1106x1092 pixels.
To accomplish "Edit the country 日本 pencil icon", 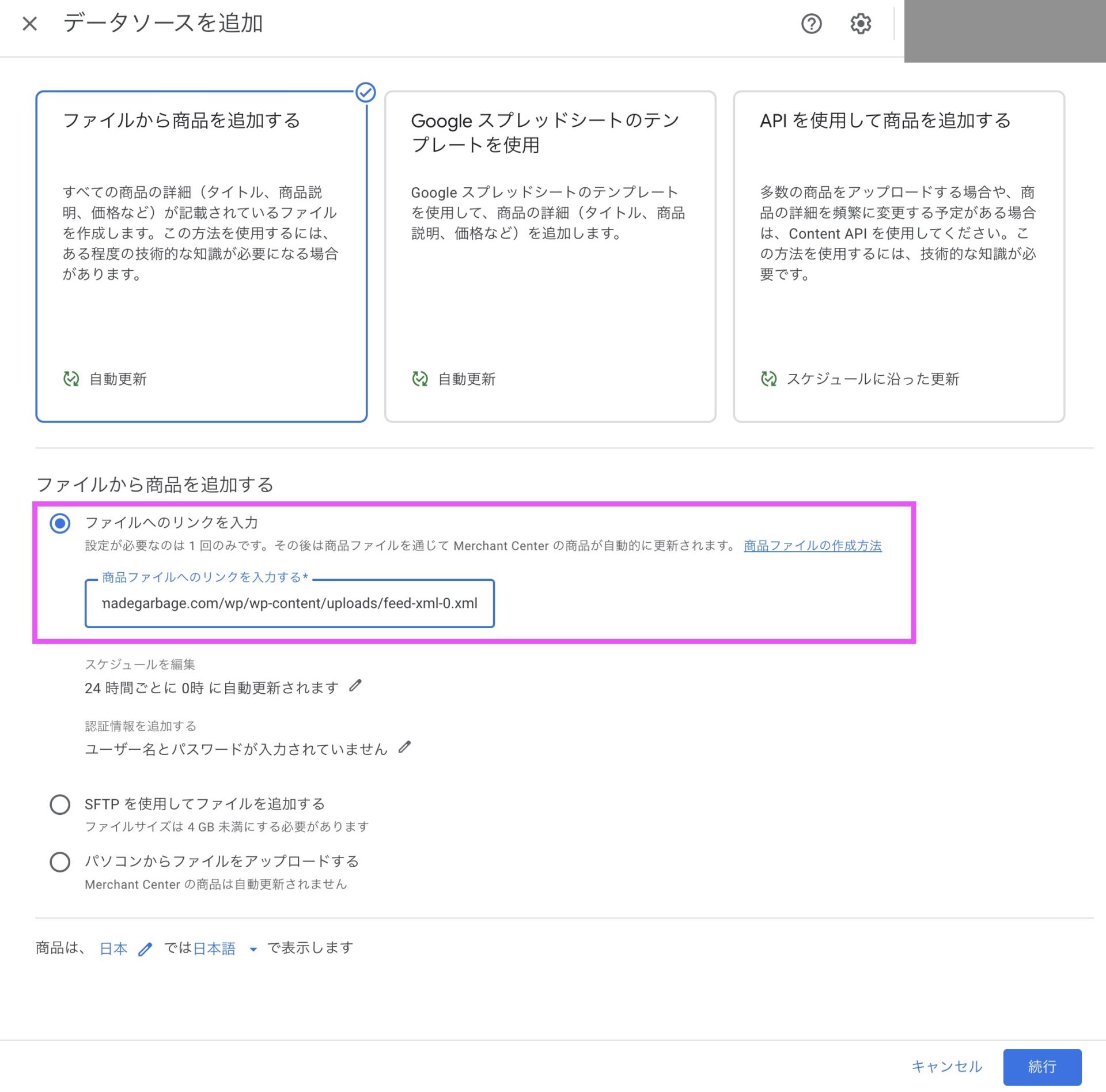I will tap(145, 949).
